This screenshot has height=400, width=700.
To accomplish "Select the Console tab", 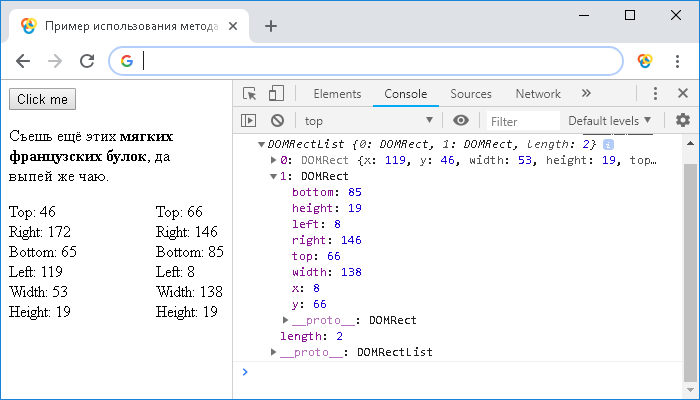I will click(x=405, y=94).
